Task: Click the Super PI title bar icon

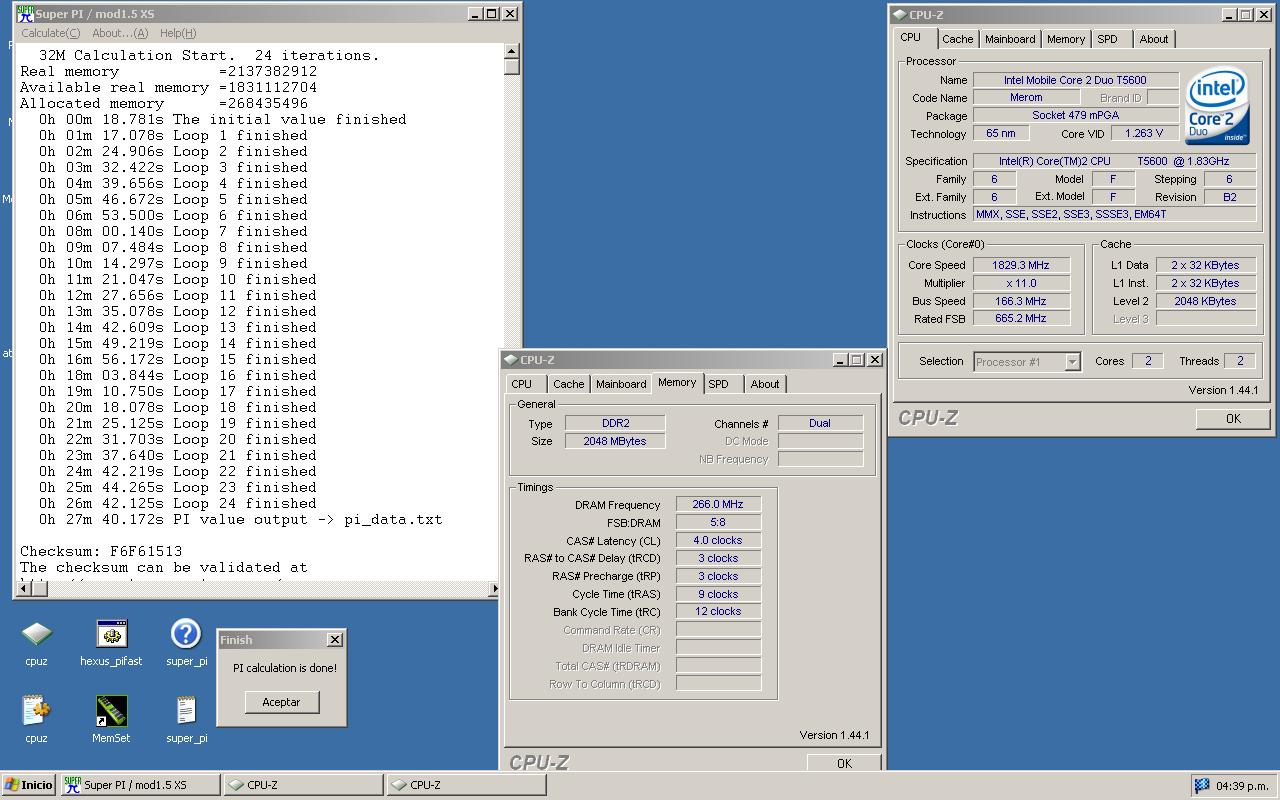Action: tap(25, 13)
